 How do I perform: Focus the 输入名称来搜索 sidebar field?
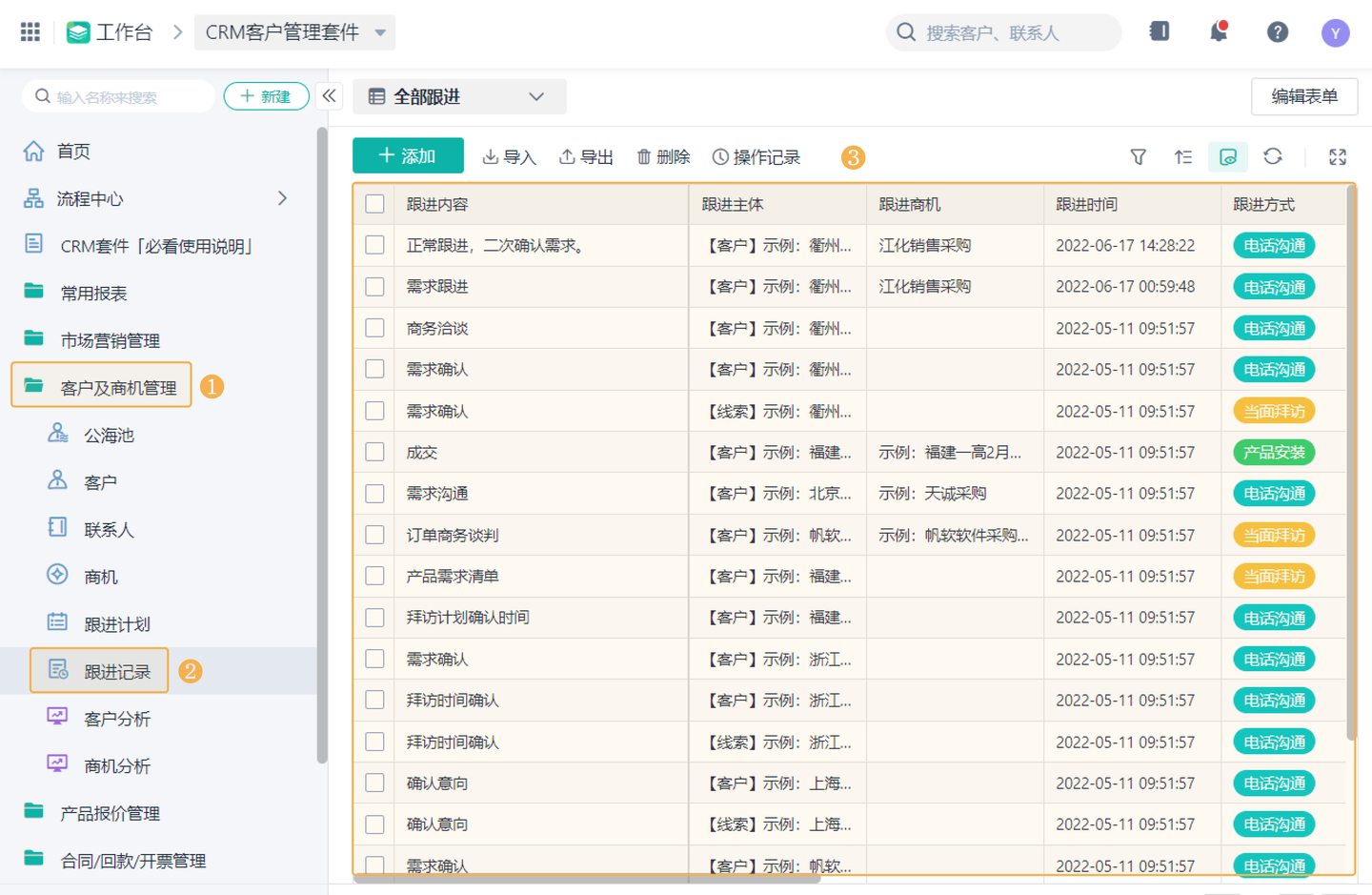[x=119, y=96]
